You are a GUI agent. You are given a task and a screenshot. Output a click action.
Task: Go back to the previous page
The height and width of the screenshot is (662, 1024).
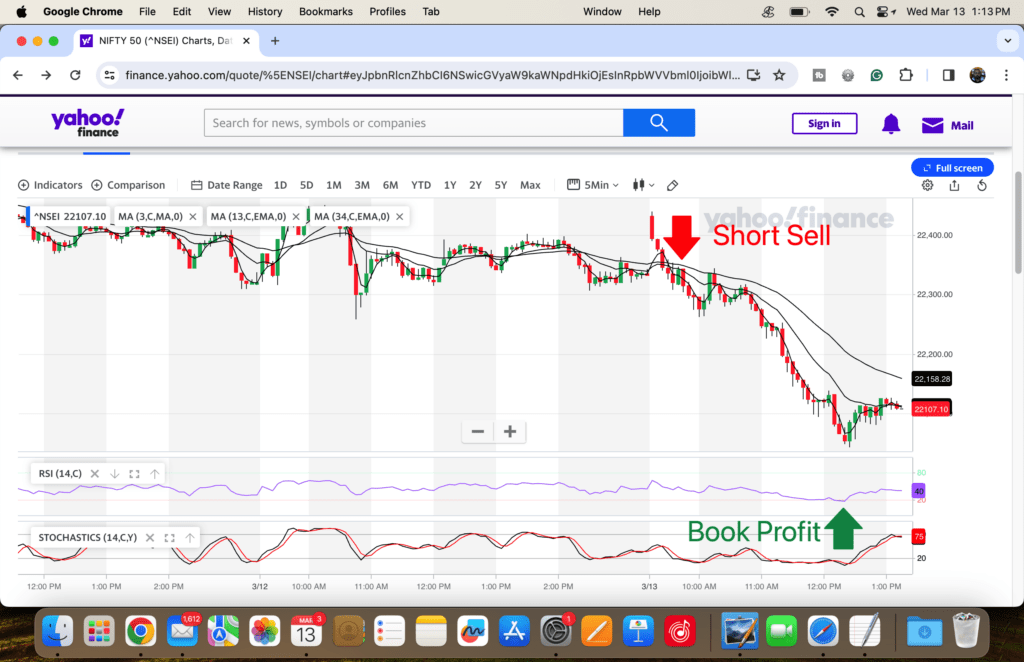point(18,75)
